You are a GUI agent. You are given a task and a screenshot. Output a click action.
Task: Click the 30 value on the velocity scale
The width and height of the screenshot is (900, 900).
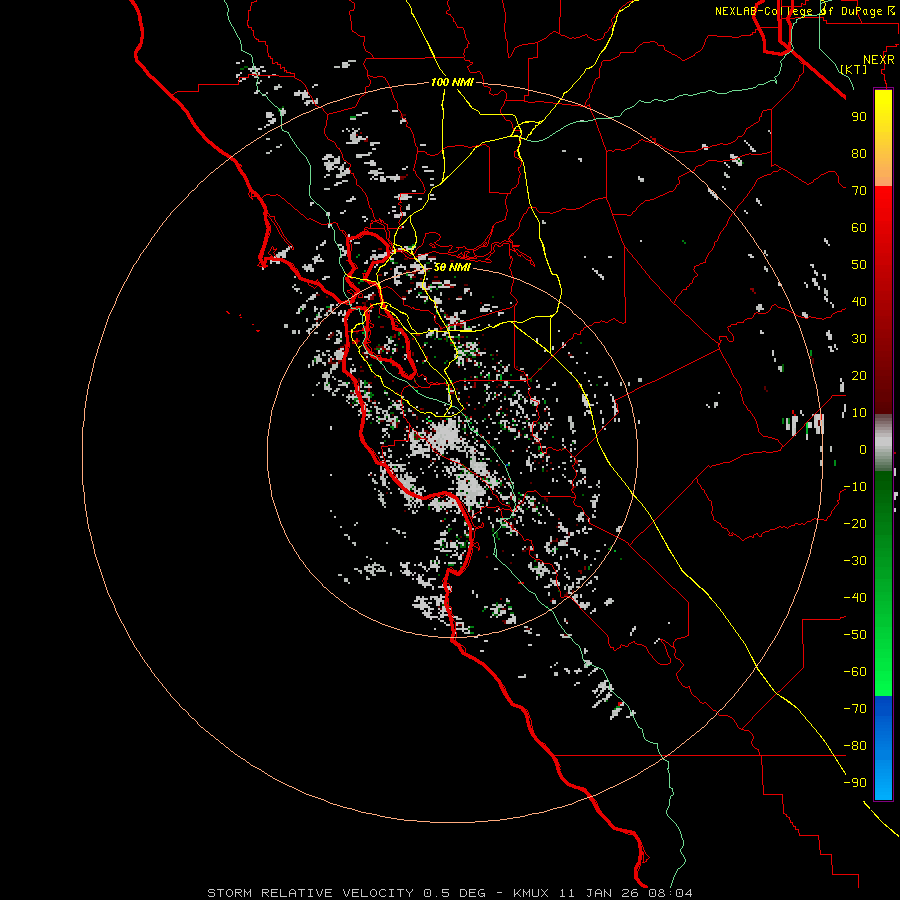(x=859, y=339)
